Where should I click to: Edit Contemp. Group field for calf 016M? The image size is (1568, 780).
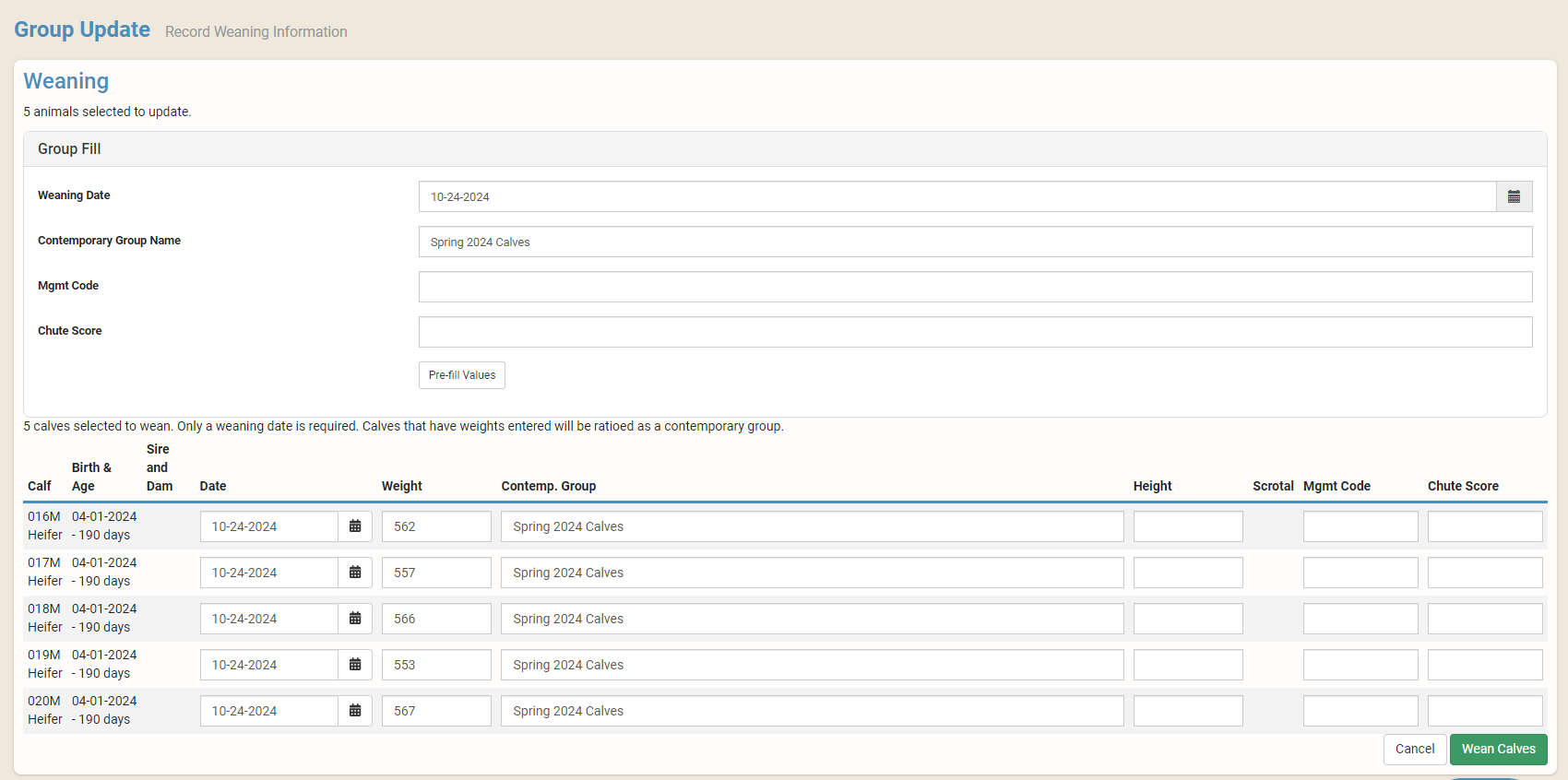(813, 526)
